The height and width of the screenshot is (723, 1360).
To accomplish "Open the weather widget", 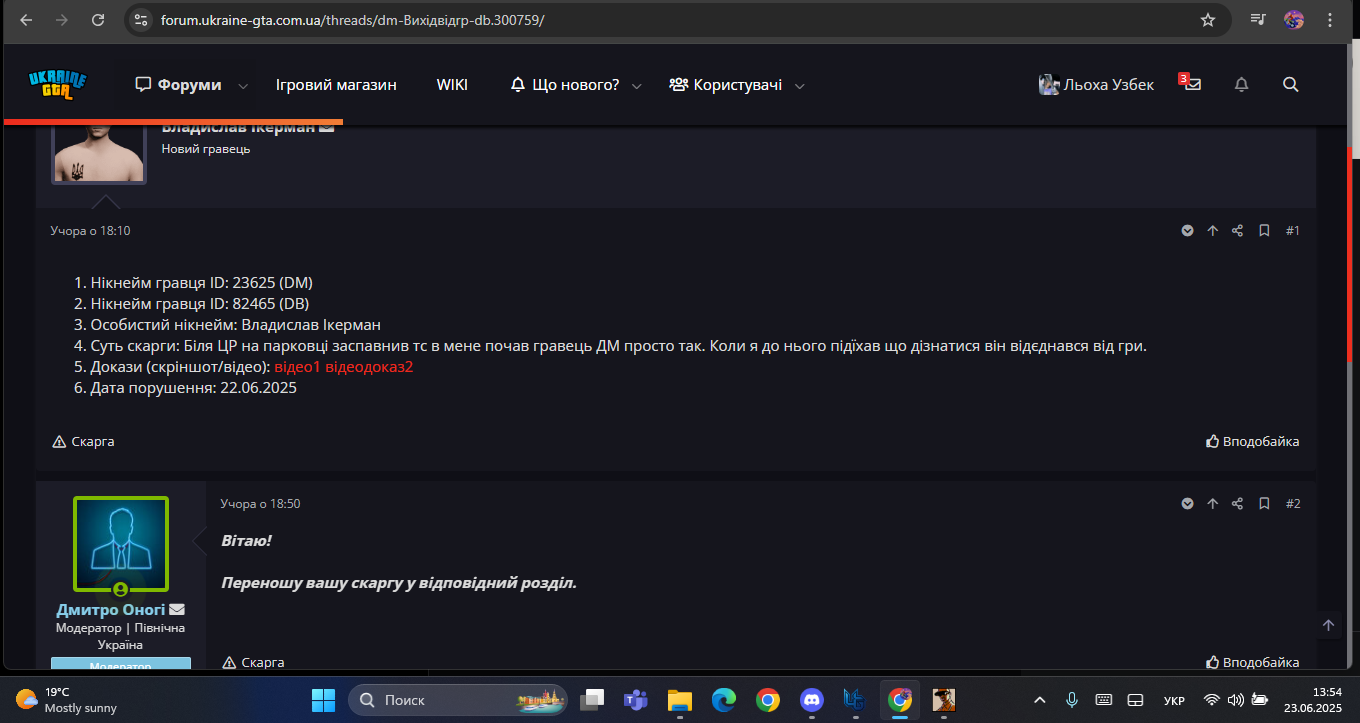I will 67,699.
